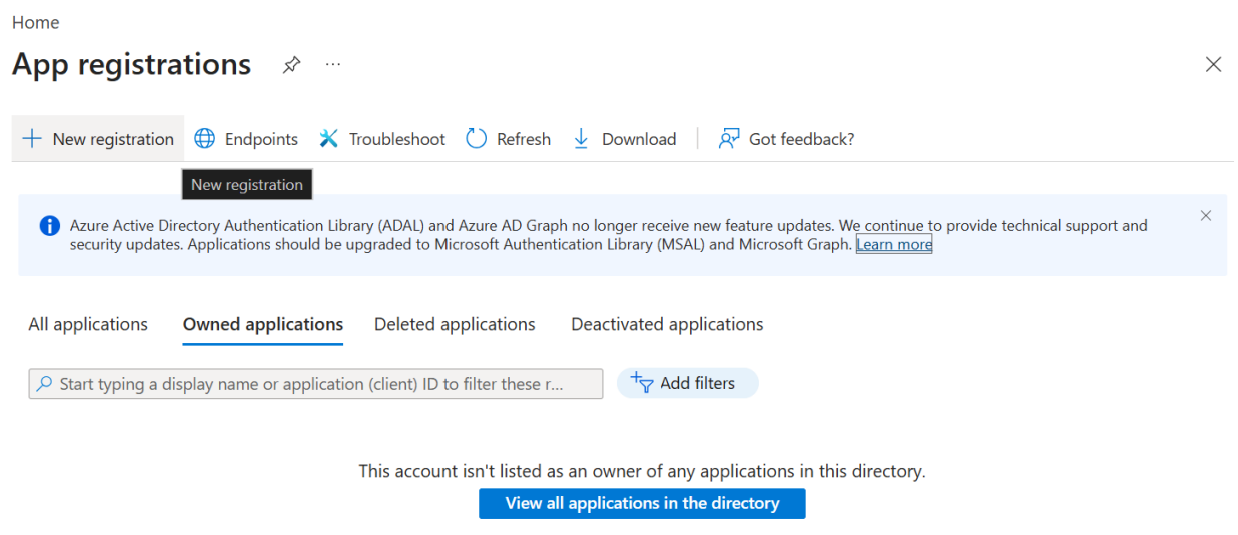Image resolution: width=1238 pixels, height=535 pixels.
Task: Close the App registrations blade
Action: click(x=1213, y=64)
